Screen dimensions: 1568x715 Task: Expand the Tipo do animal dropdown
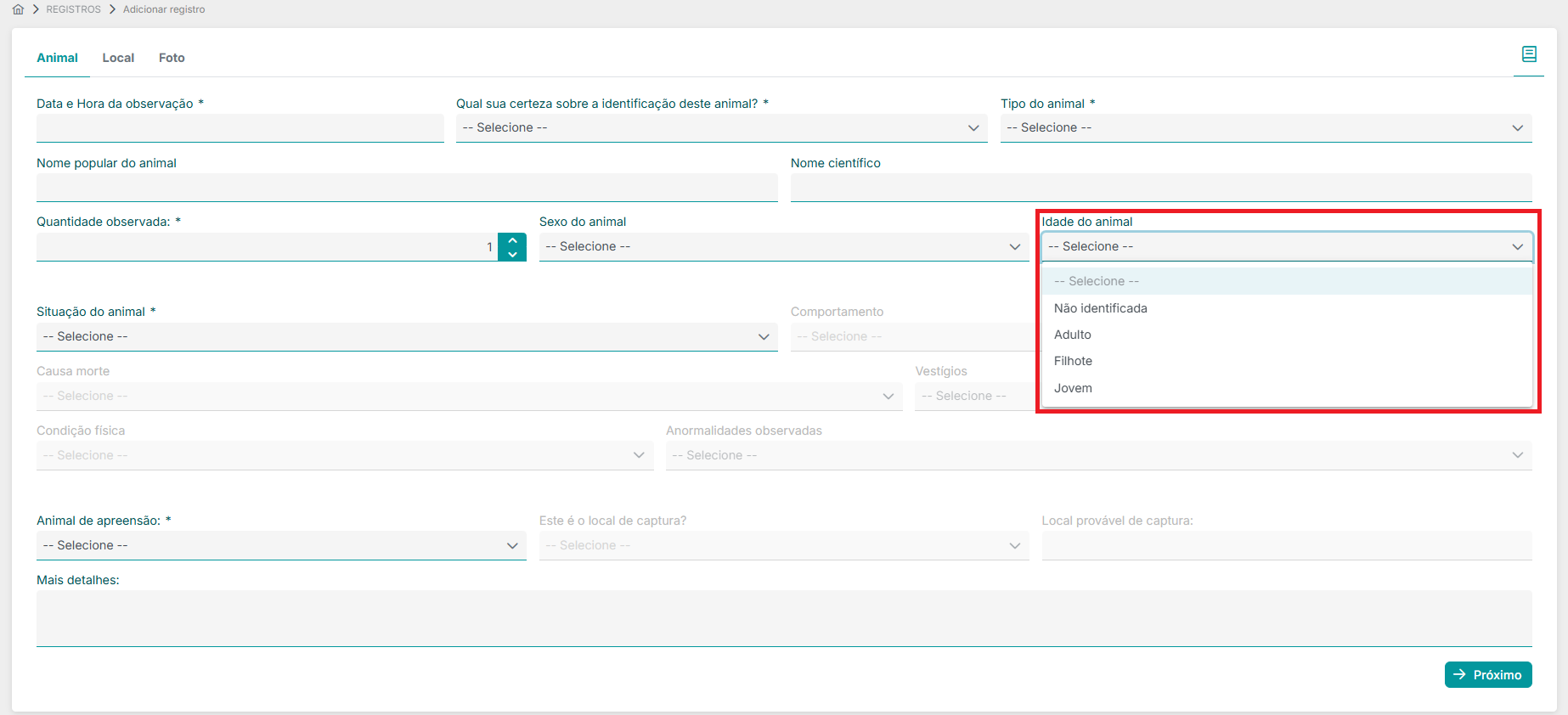click(1266, 127)
